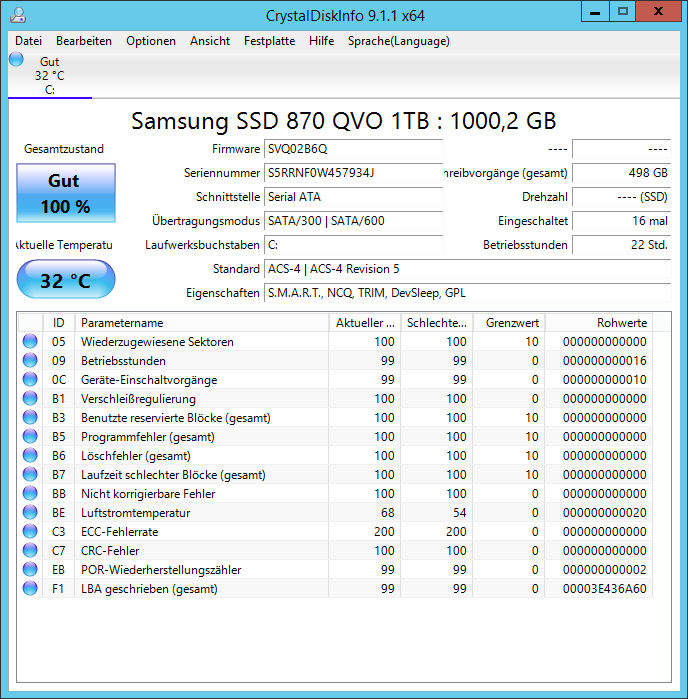688x699 pixels.
Task: Click the Grenzwert column header
Action: (509, 323)
